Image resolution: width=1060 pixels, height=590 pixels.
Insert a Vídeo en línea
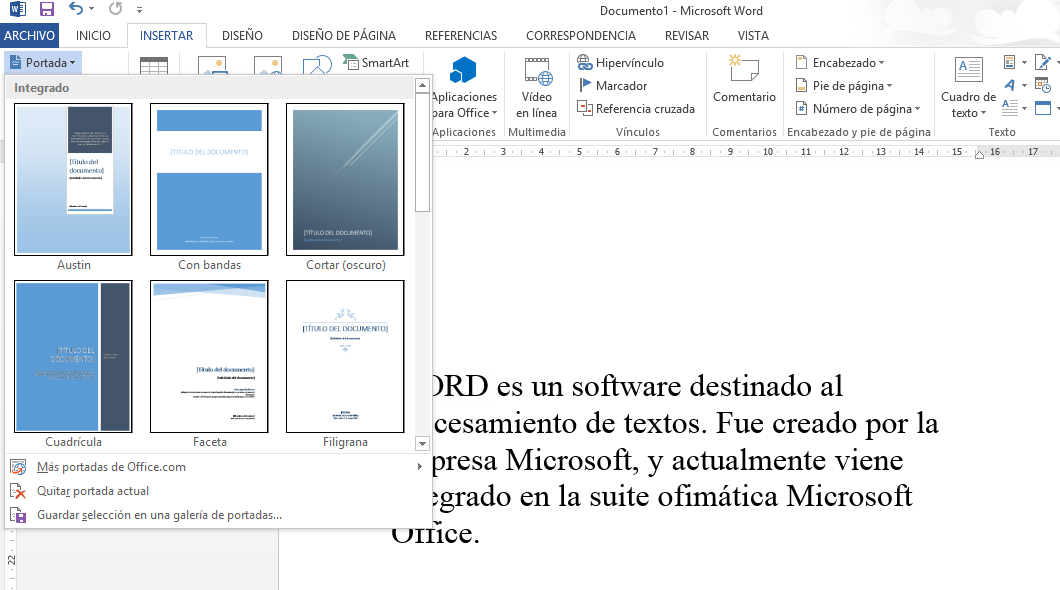[537, 87]
